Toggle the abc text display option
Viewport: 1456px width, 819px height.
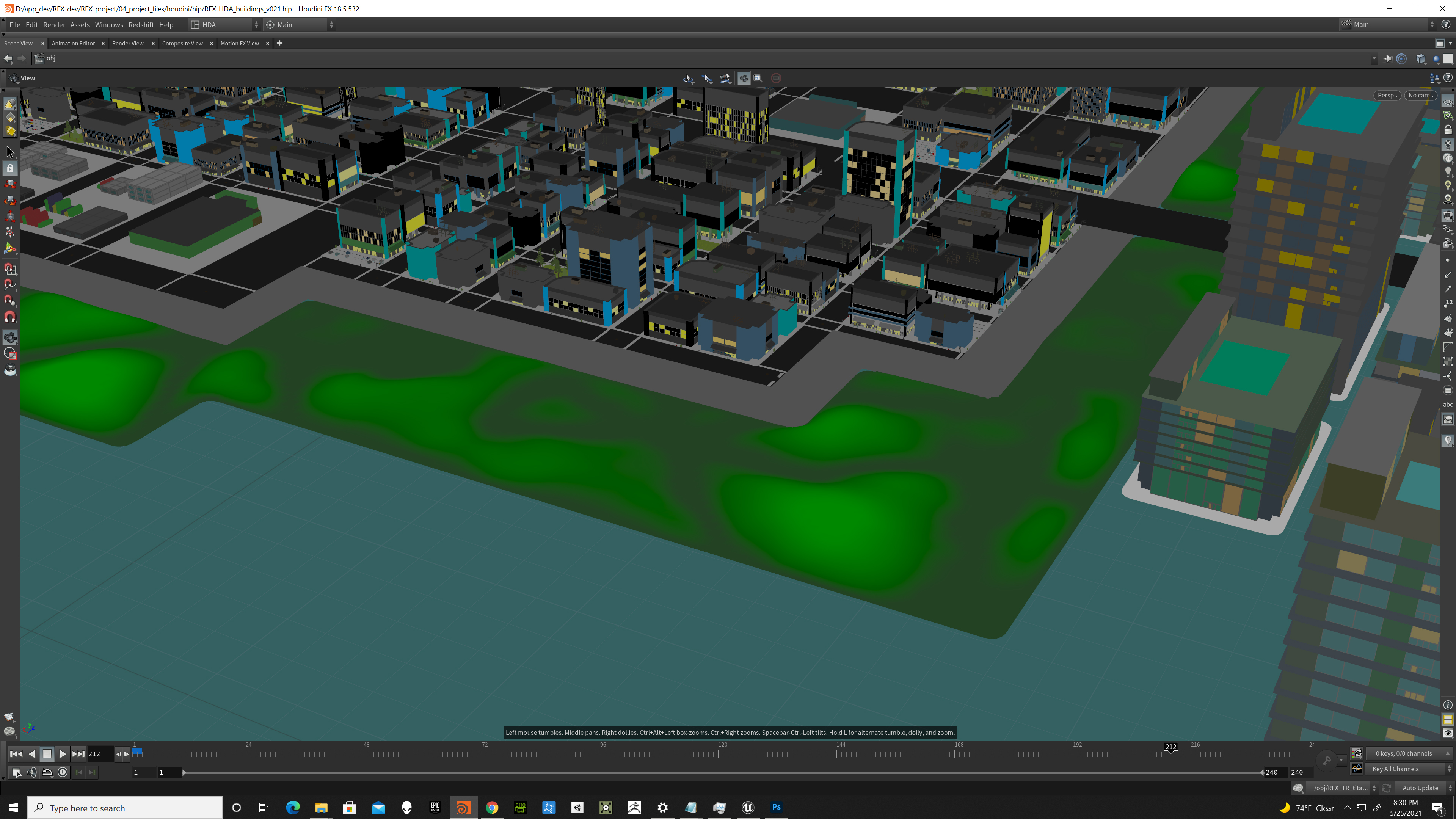(x=1448, y=405)
